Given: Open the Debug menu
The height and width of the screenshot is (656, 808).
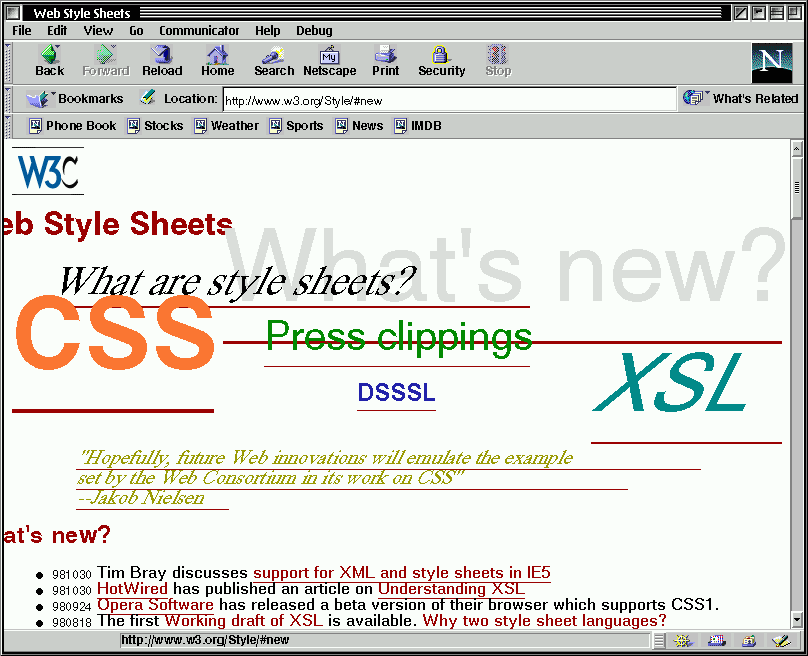Looking at the screenshot, I should coord(314,30).
